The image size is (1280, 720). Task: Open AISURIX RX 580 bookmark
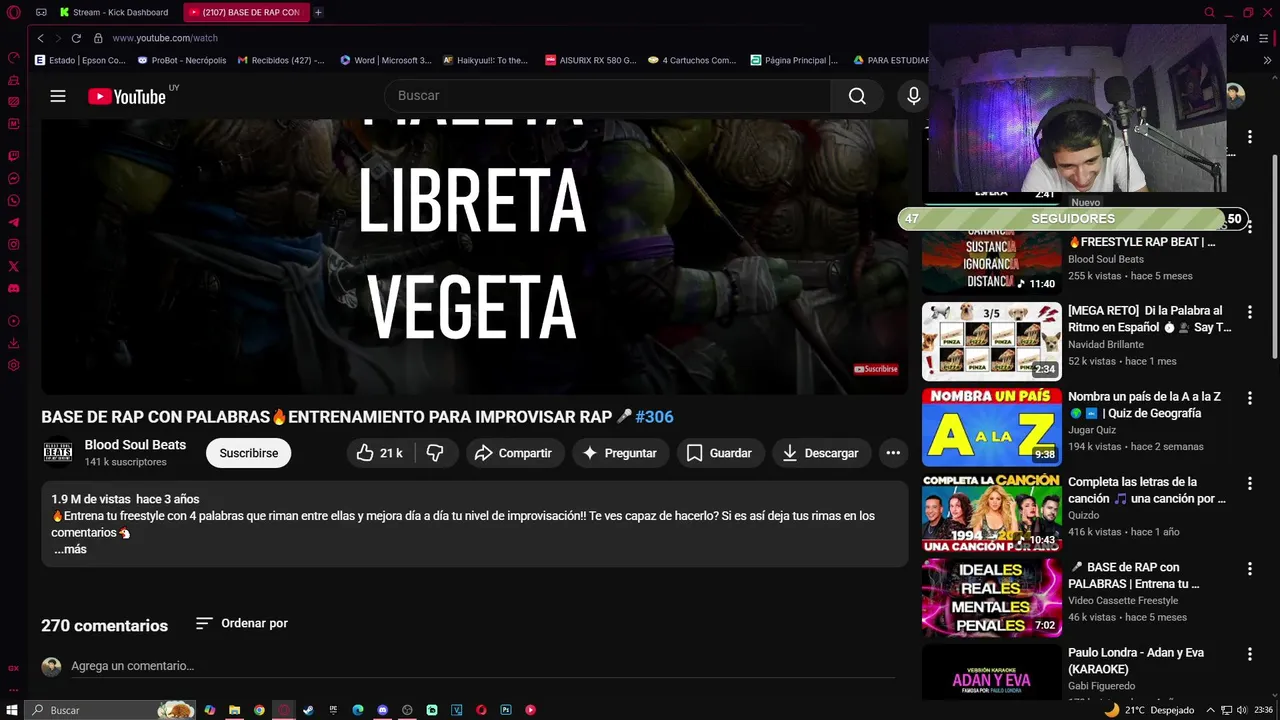pyautogui.click(x=590, y=60)
